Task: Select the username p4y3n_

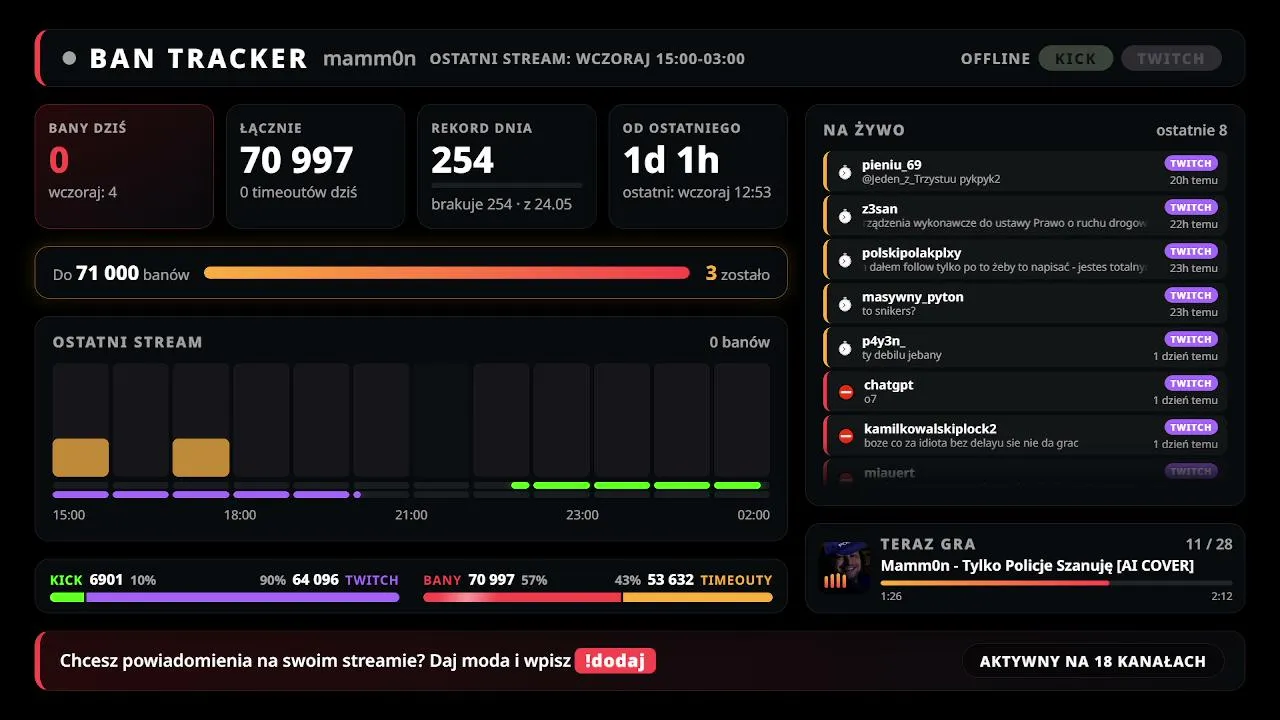Action: point(883,341)
